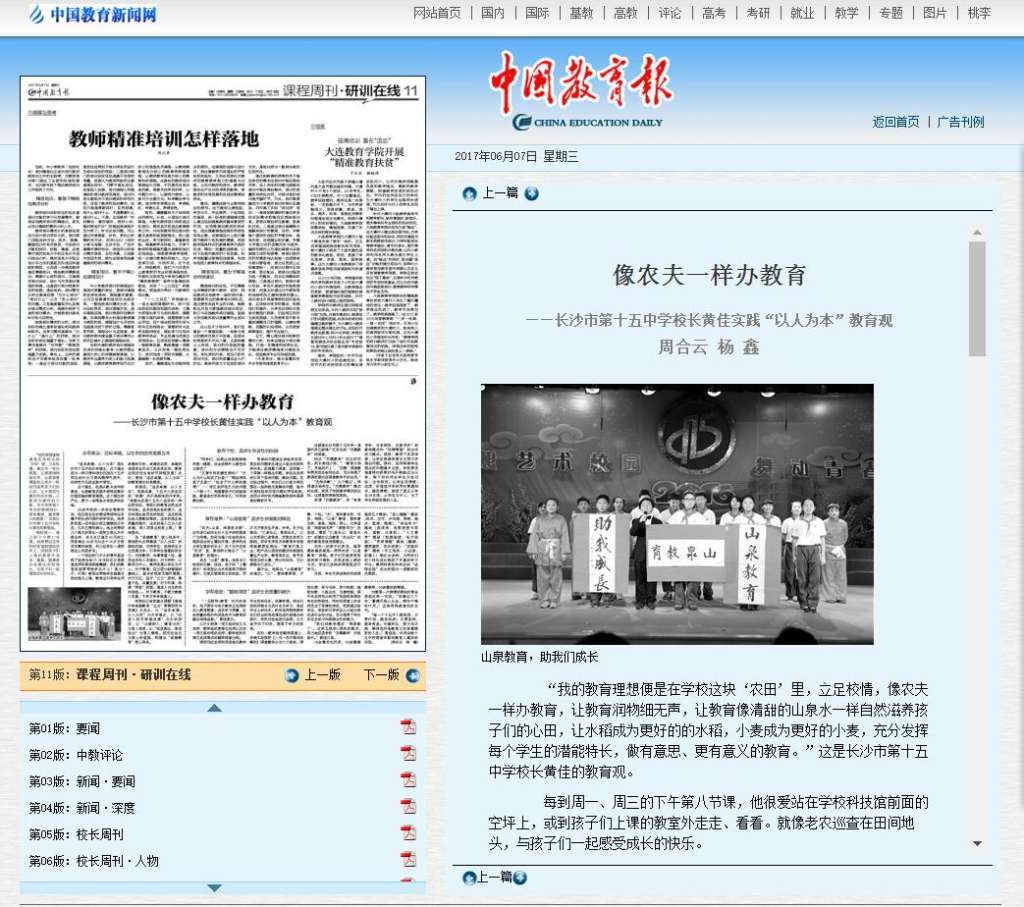Screen dimensions: 1024x907
Task: Click the next page (下一版) arrow icon
Action: click(x=412, y=675)
